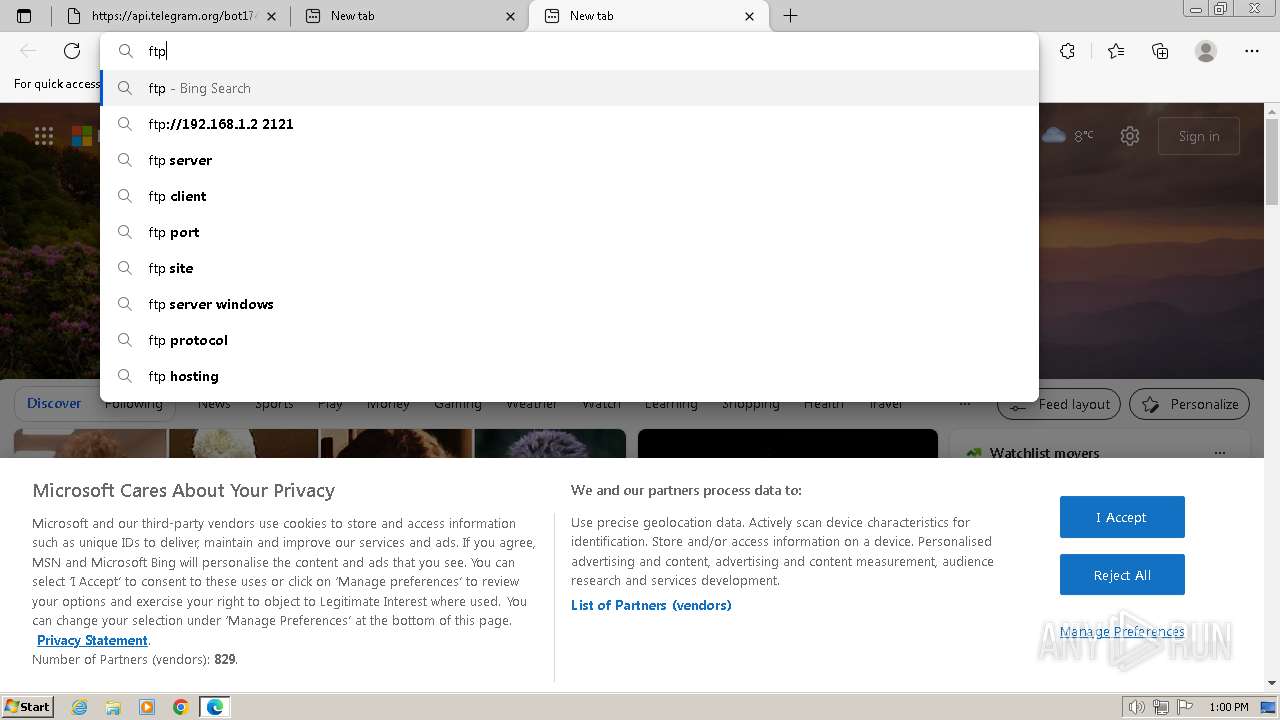1280x720 pixels.
Task: Click Reject All cookie button
Action: (x=1122, y=575)
